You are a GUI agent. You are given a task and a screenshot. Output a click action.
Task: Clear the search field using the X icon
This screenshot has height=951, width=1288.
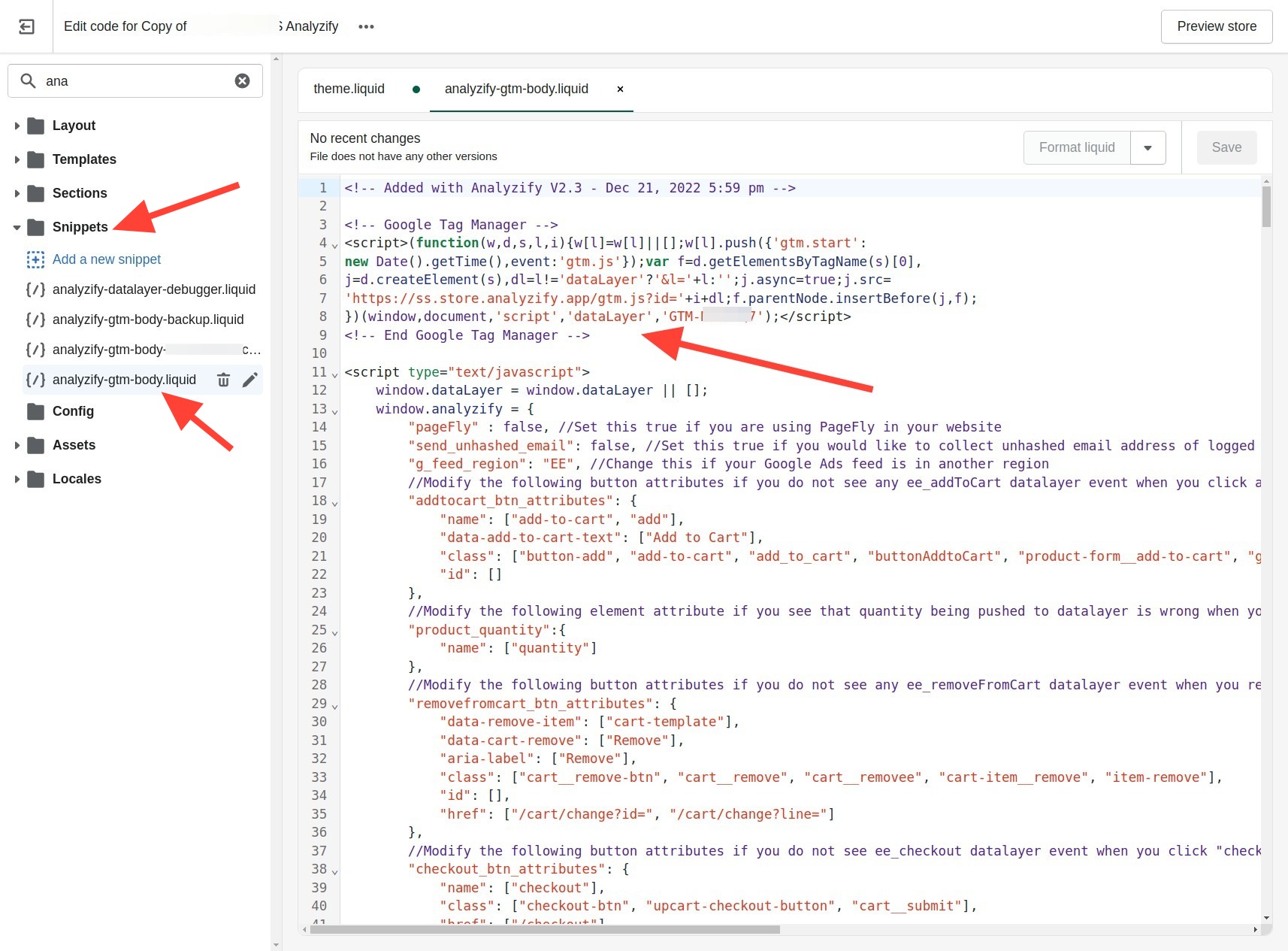pyautogui.click(x=242, y=80)
